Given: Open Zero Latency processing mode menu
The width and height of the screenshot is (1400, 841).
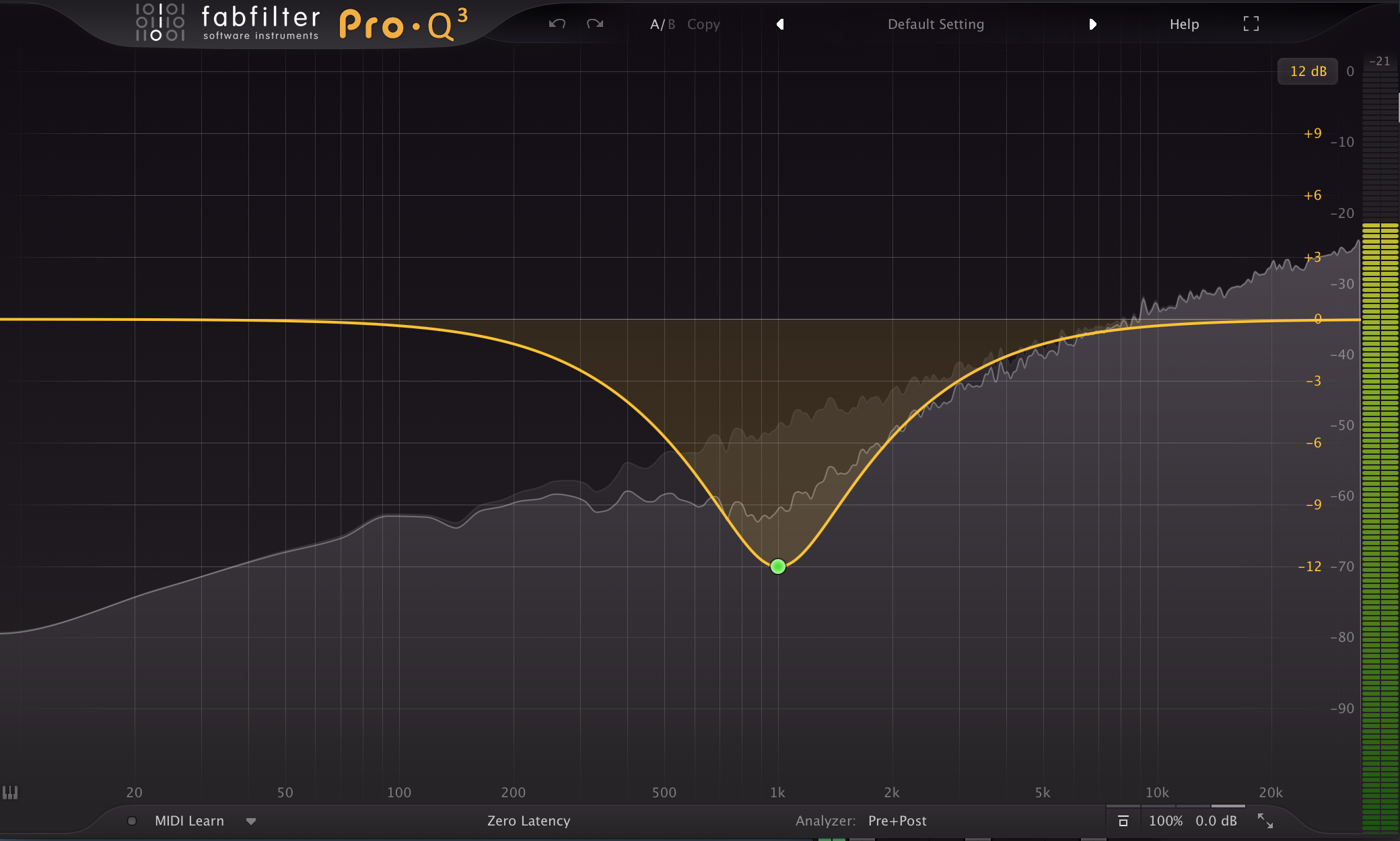Looking at the screenshot, I should 528,821.
